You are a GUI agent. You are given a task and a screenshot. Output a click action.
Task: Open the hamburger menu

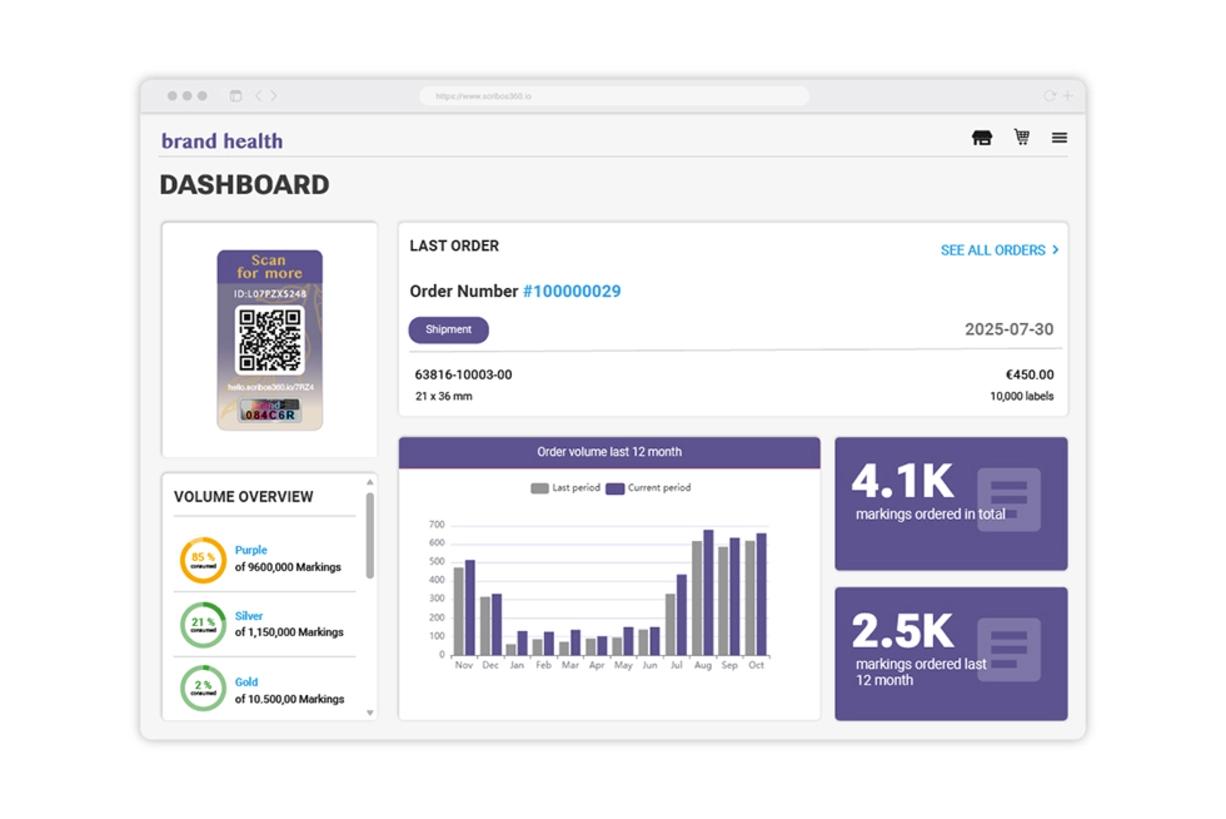tap(1059, 138)
